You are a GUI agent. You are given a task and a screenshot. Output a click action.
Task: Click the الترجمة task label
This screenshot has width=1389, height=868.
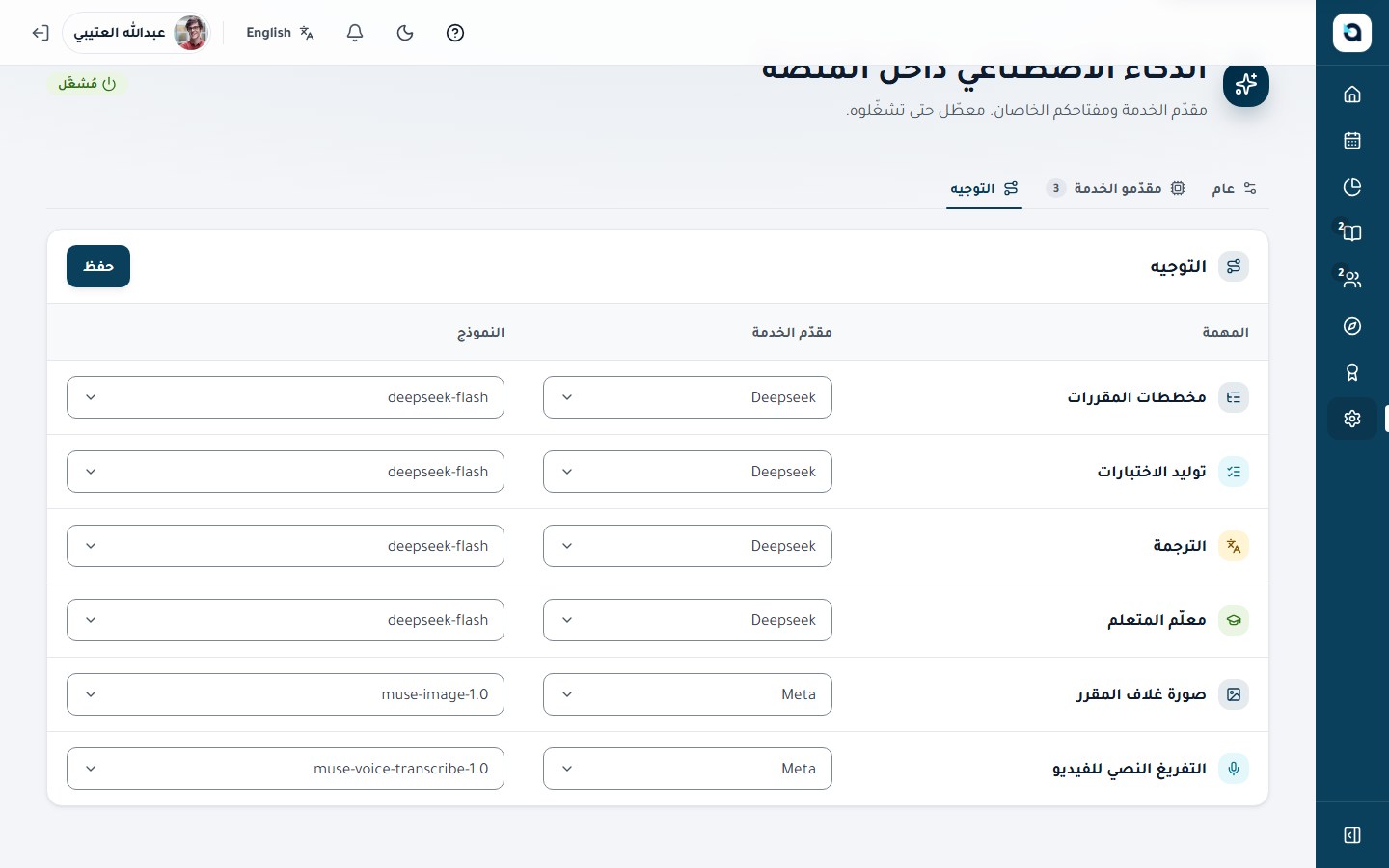(1180, 546)
